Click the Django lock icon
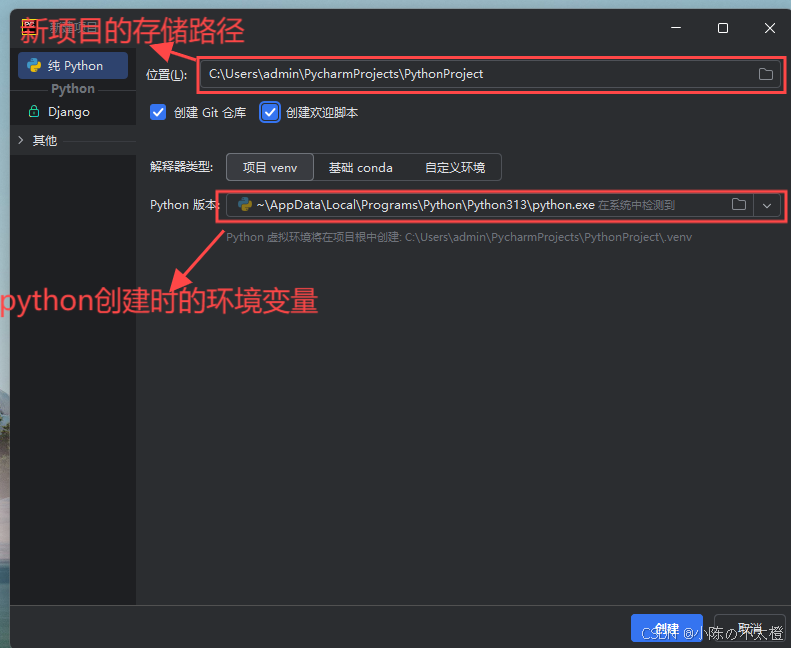The height and width of the screenshot is (648, 791). (x=34, y=111)
